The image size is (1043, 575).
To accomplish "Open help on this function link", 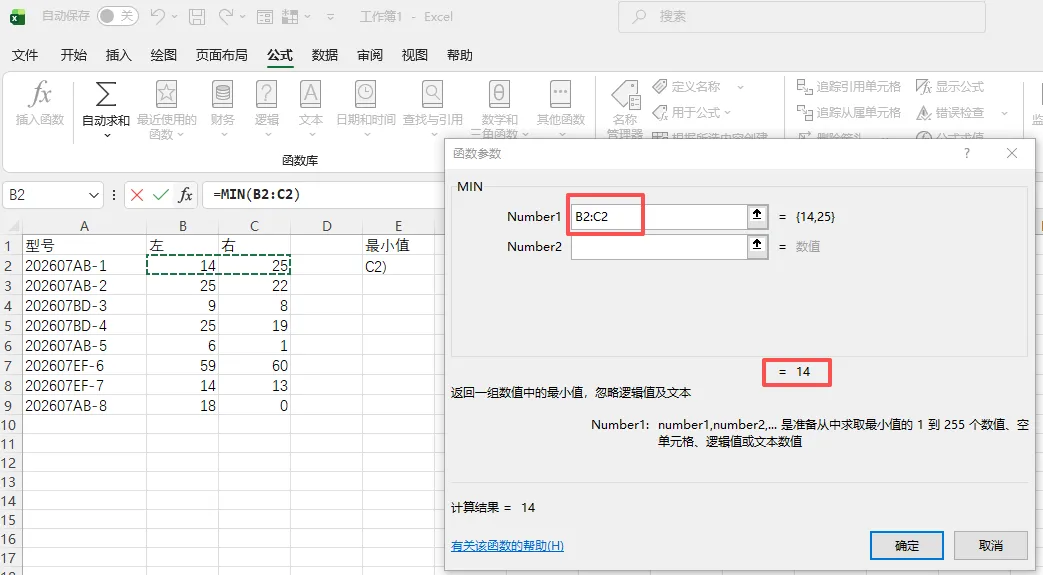I will click(508, 546).
